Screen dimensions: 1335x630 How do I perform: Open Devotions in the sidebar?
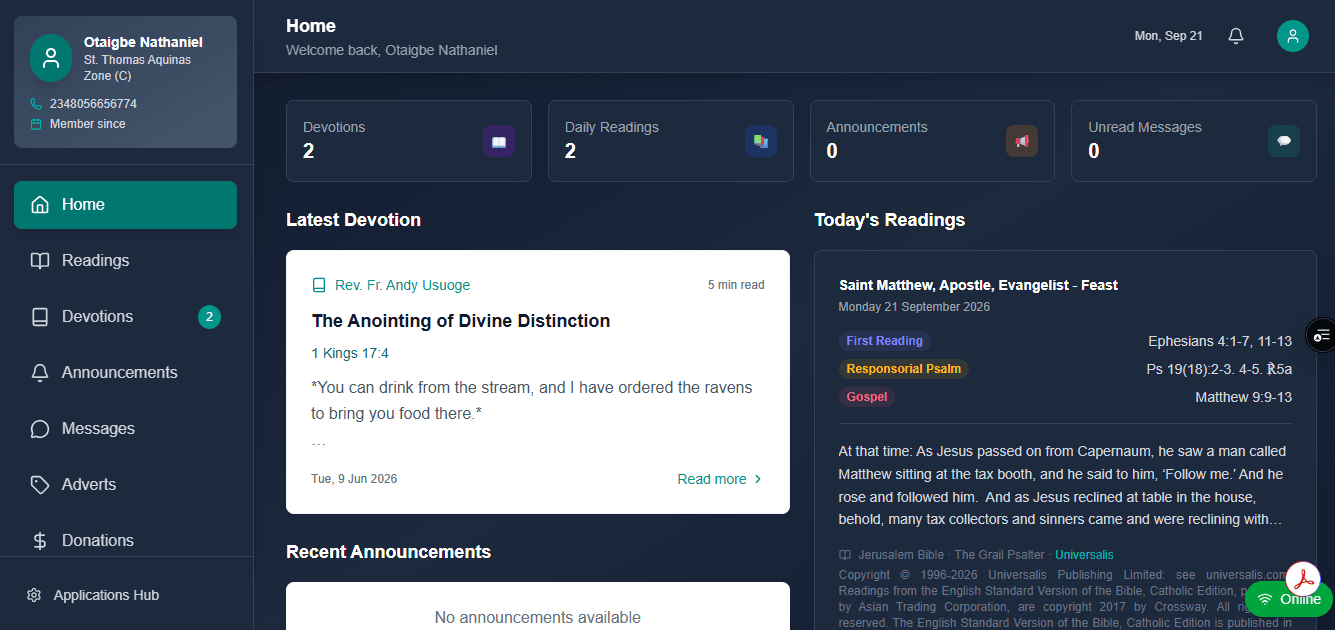(125, 317)
